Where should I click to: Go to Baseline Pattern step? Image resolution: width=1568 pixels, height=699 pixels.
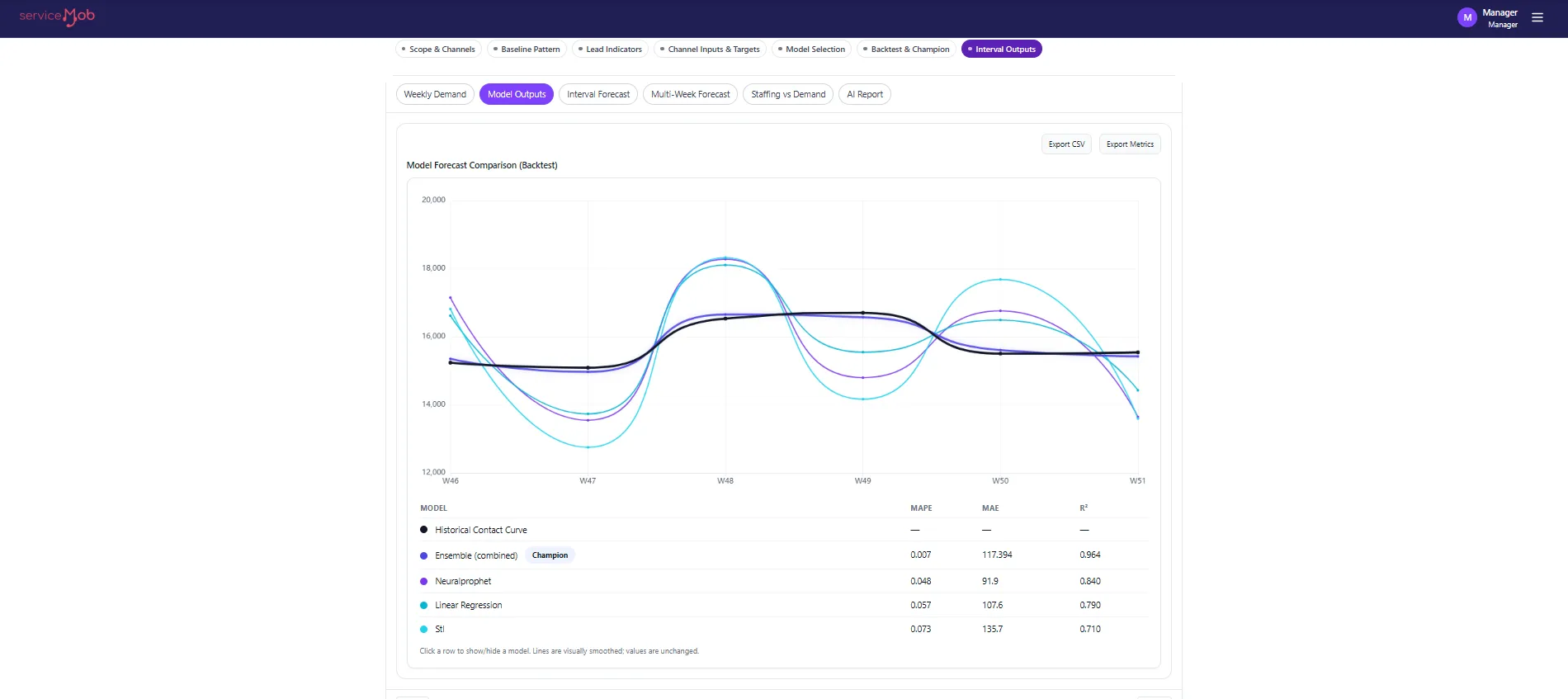527,50
